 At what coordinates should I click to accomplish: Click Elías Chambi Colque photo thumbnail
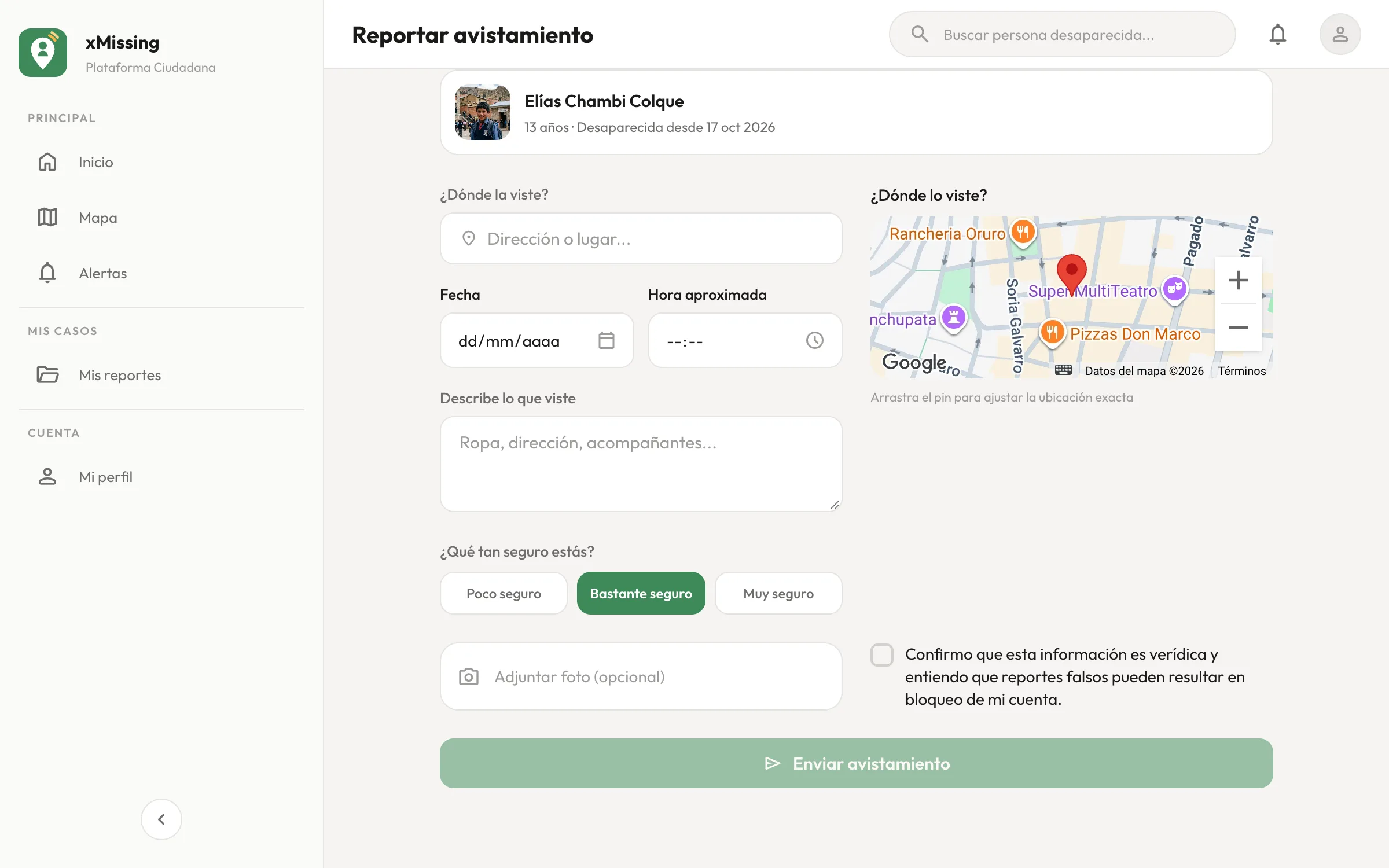coord(482,112)
